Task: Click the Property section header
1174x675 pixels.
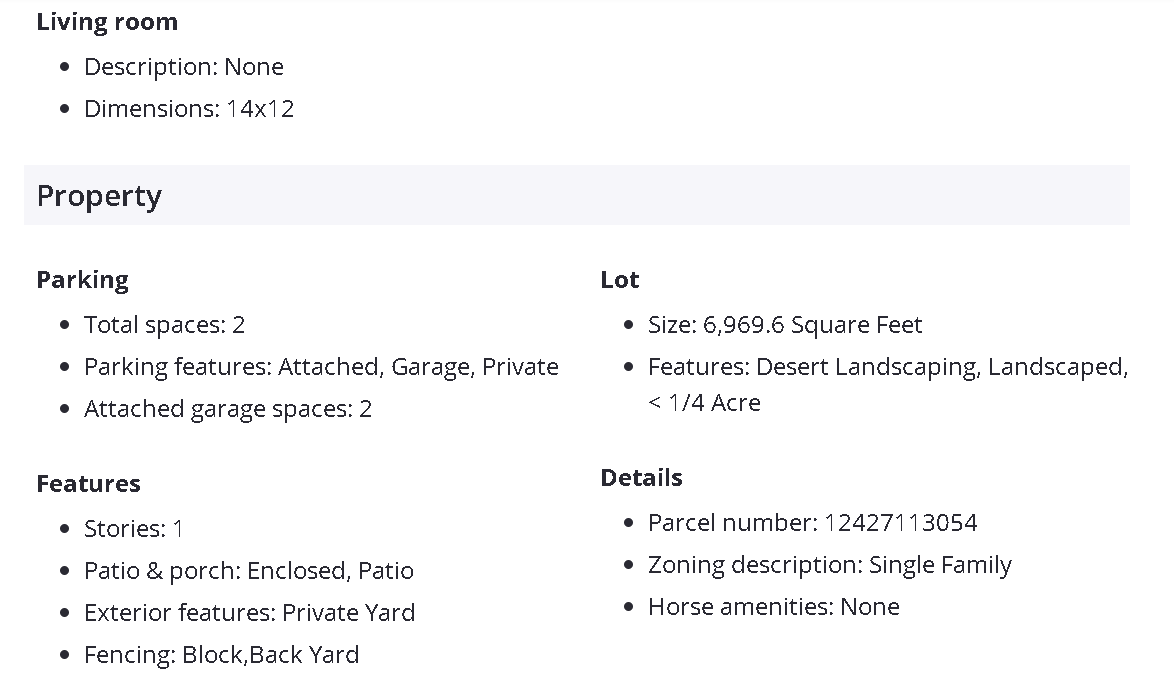Action: point(99,196)
